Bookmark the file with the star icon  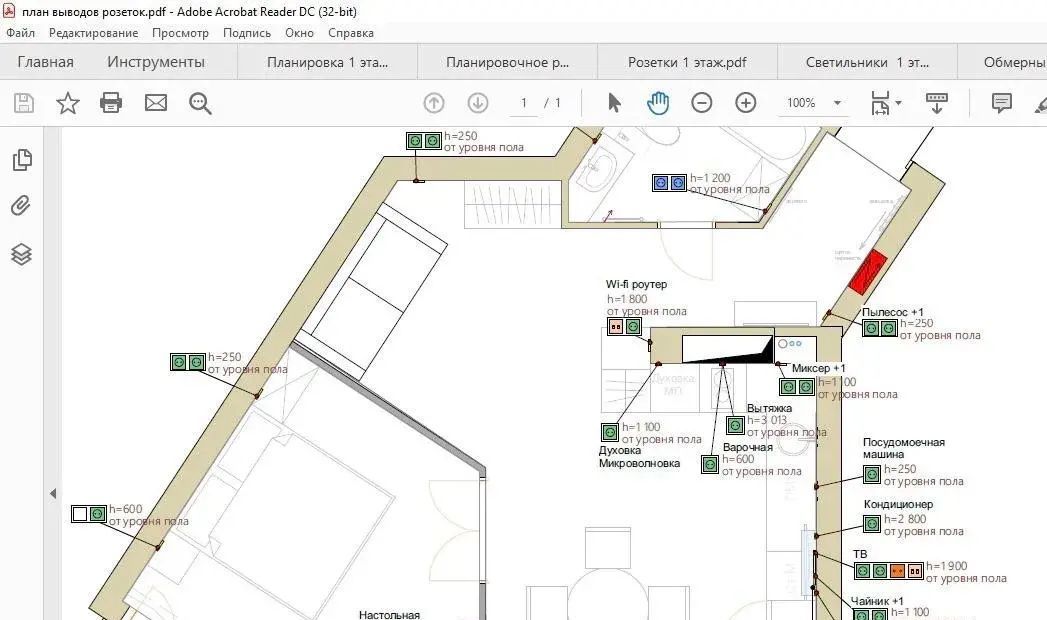pos(68,103)
